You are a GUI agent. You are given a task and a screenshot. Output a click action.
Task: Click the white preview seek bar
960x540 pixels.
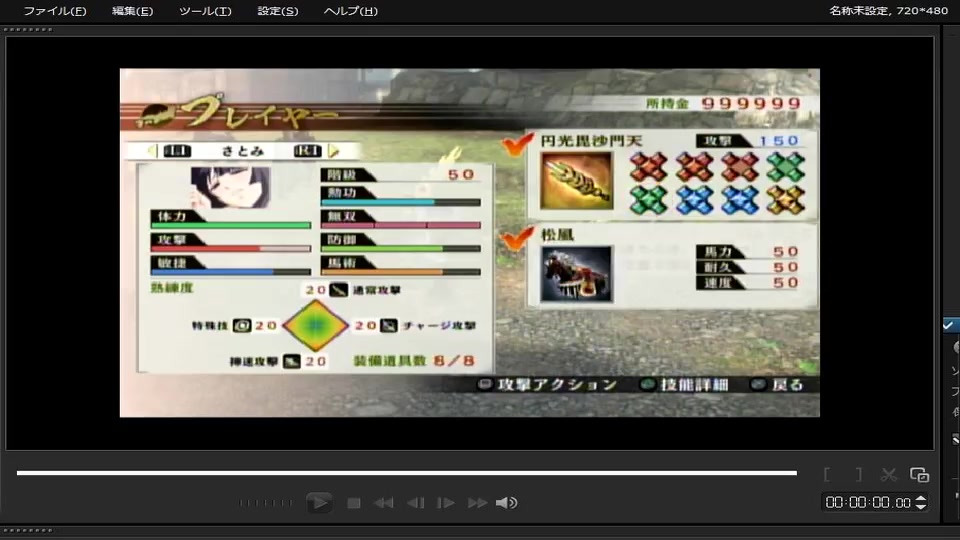[x=407, y=473]
